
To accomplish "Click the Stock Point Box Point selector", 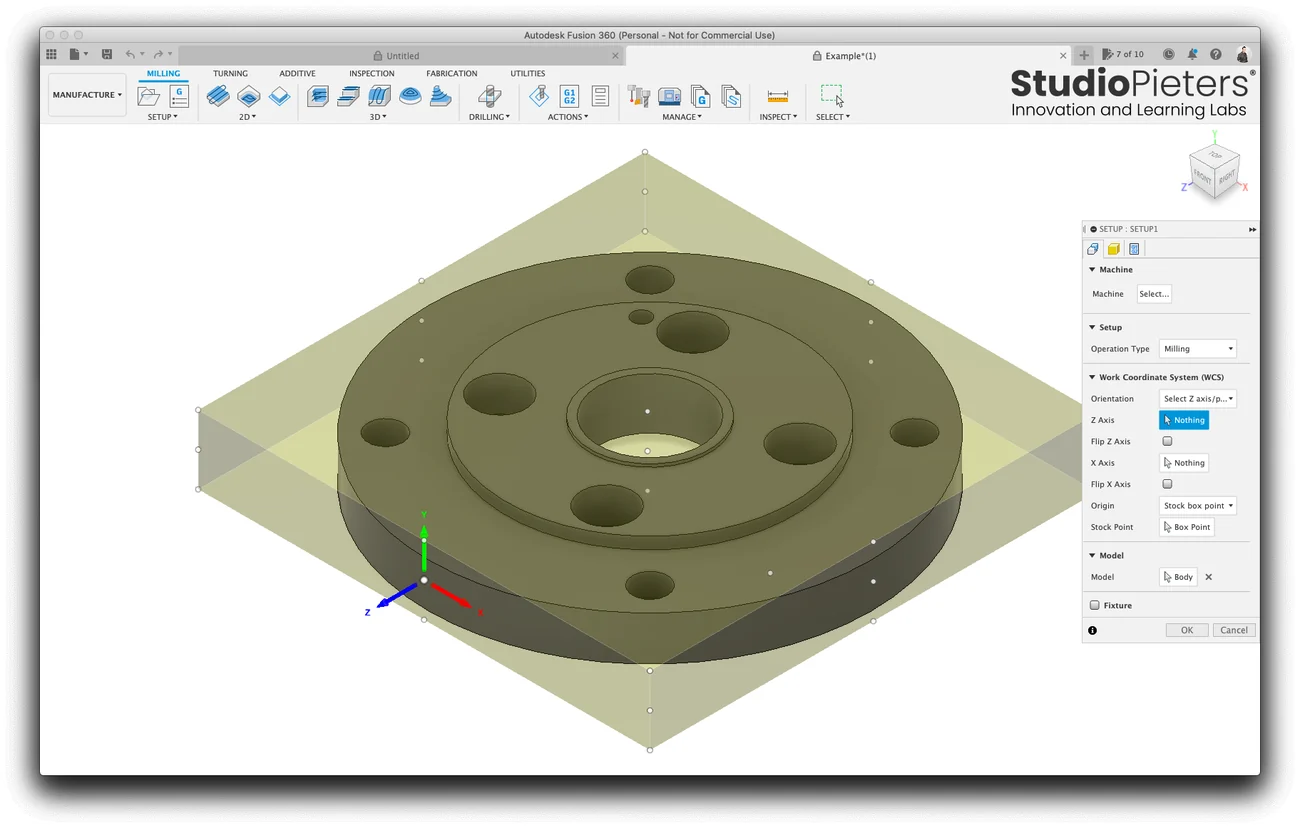I will coord(1187,527).
